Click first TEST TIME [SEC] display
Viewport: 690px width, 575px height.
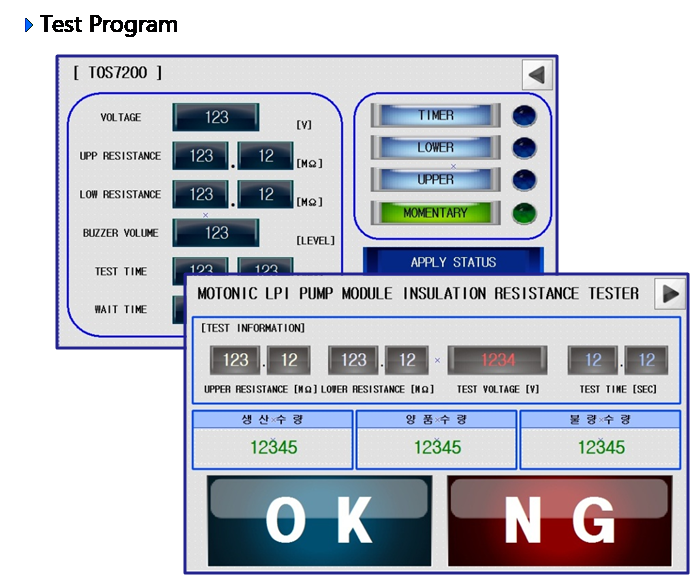593,360
